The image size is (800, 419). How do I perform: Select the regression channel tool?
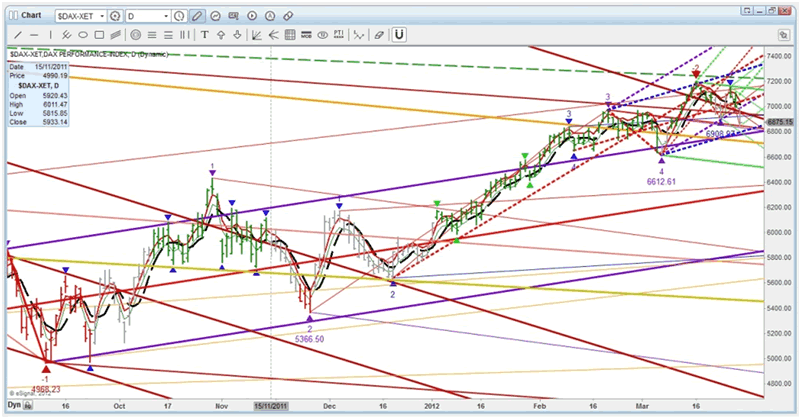coord(116,35)
